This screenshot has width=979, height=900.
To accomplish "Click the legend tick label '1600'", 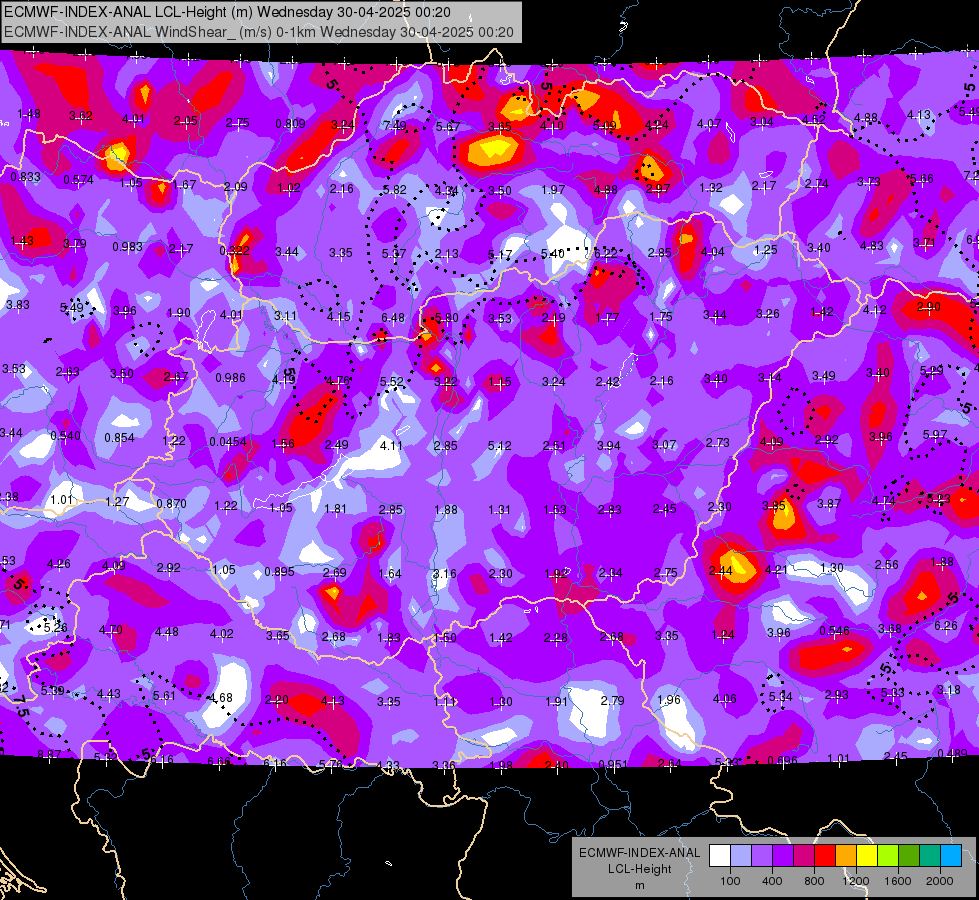I will (898, 881).
